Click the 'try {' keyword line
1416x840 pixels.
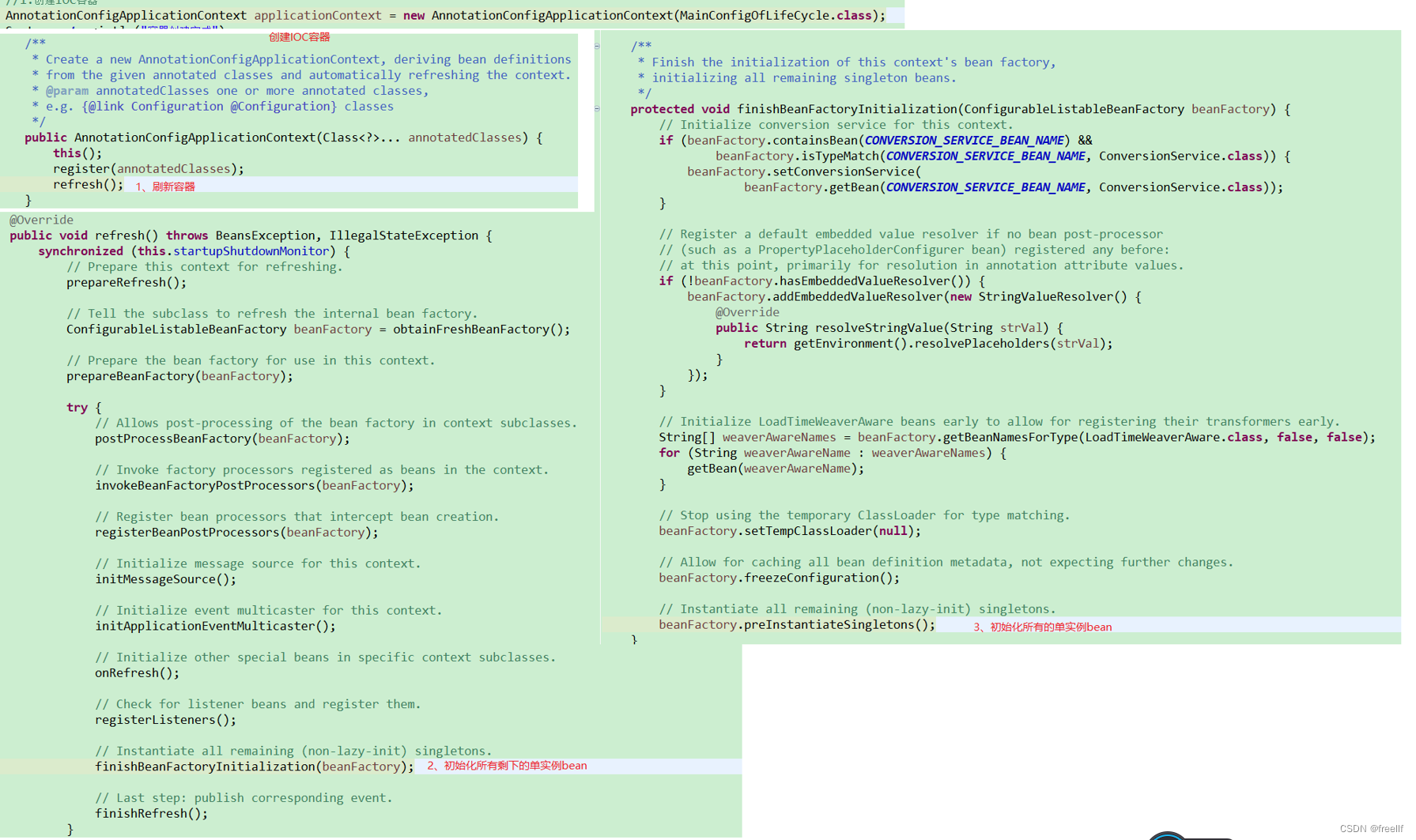tap(84, 407)
